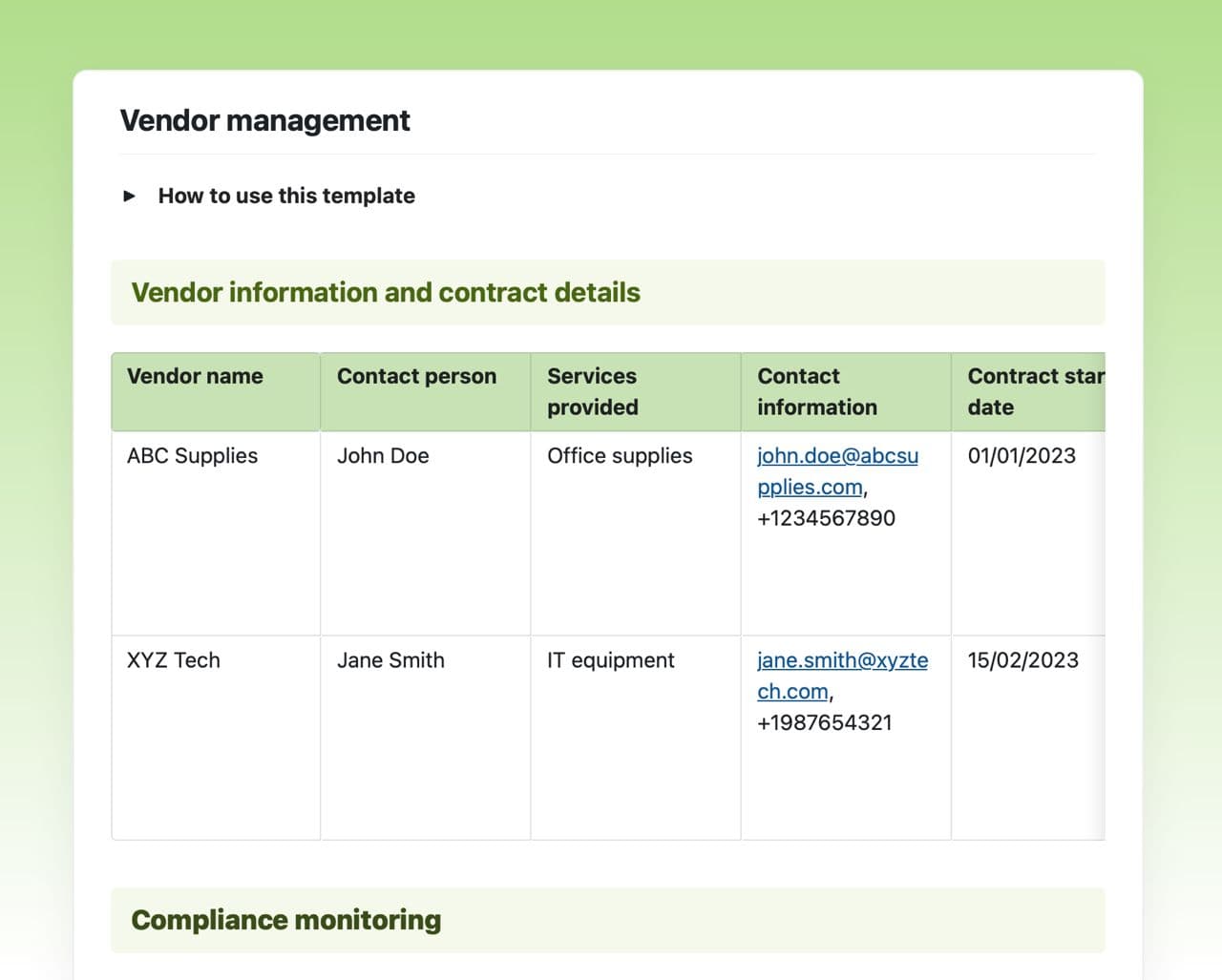This screenshot has height=980, width=1222.
Task: Click the Contact person column header
Action: 416,376
